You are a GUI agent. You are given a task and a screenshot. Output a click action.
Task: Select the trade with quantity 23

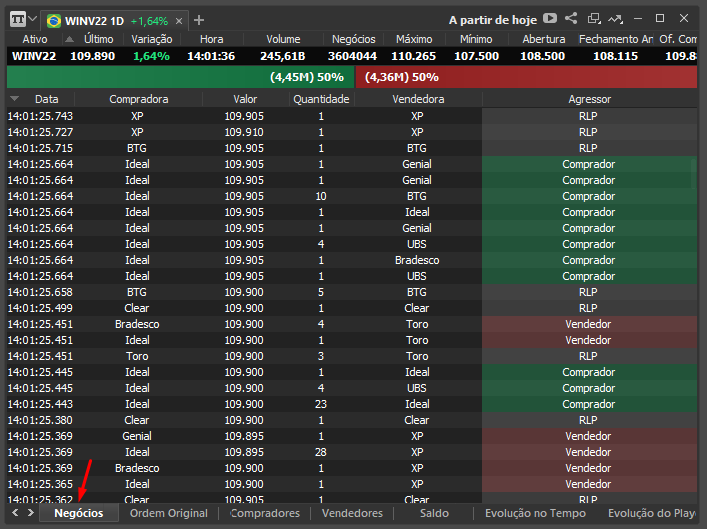(352, 404)
